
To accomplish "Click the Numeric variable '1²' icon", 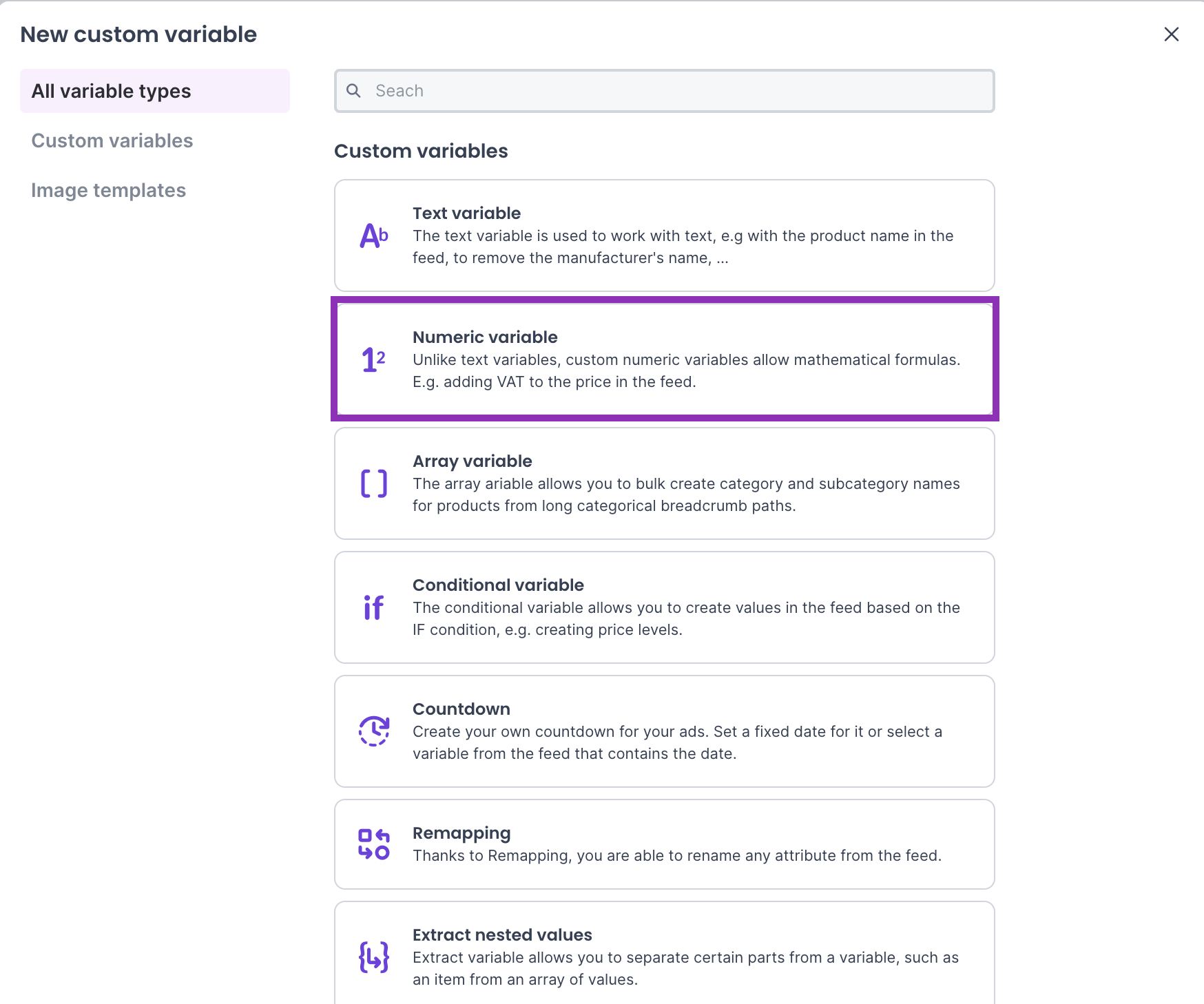I will coord(373,359).
